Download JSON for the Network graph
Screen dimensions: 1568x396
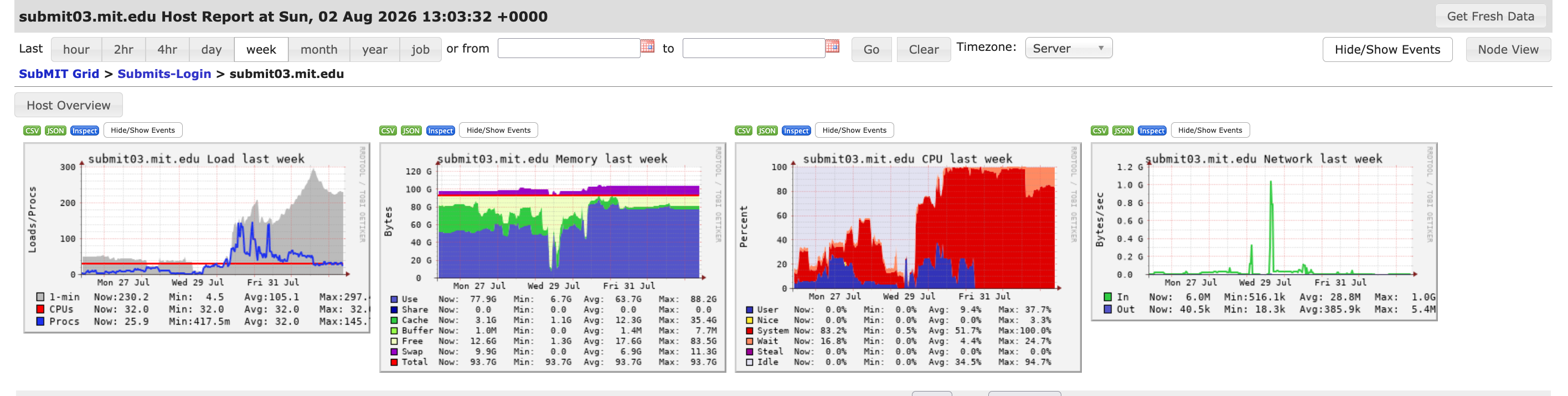point(1123,131)
